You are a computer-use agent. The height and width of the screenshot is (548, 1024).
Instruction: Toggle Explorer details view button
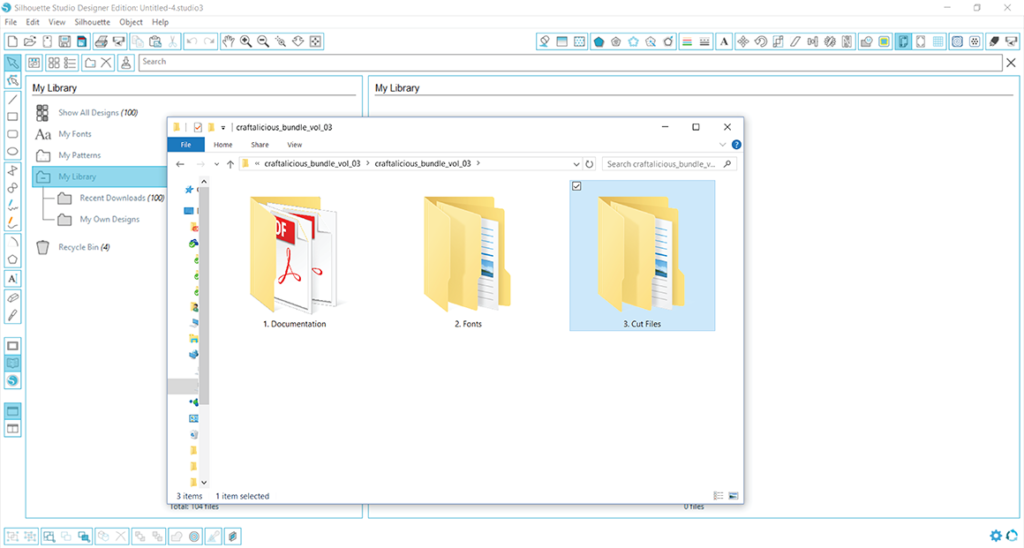pos(718,496)
